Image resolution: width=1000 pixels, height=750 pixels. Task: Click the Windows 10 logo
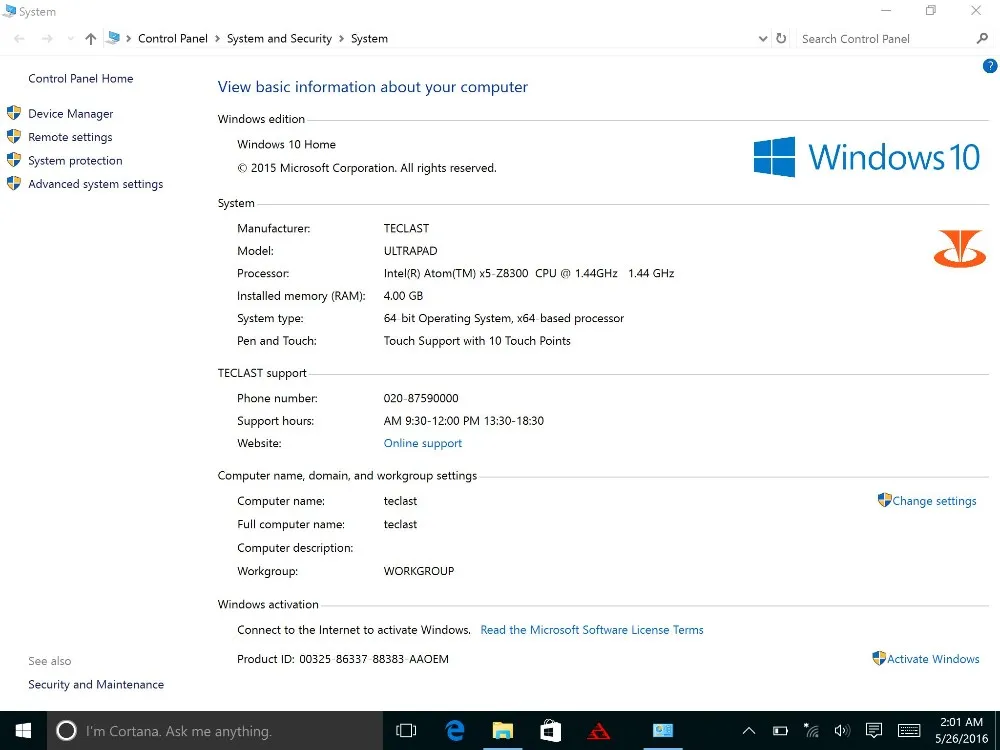[866, 157]
